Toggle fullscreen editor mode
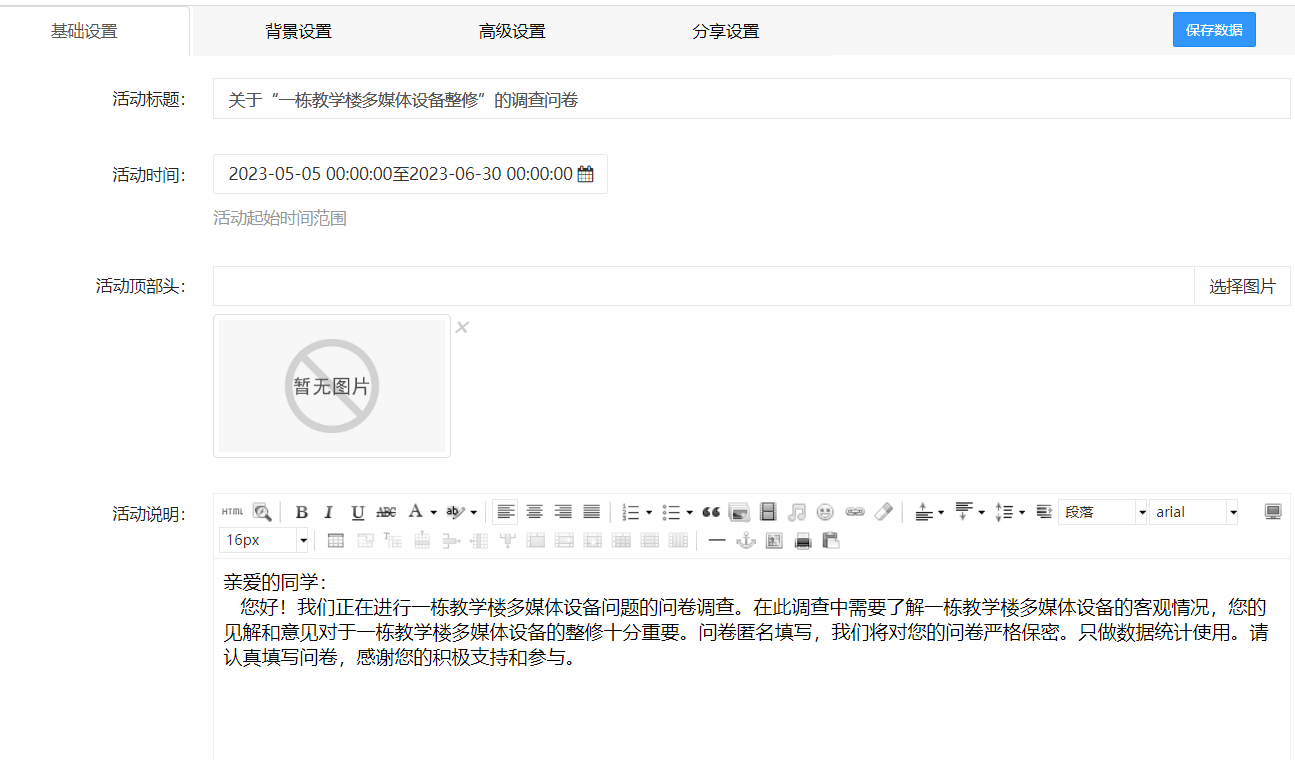Image resolution: width=1295 pixels, height=760 pixels. [x=1272, y=512]
